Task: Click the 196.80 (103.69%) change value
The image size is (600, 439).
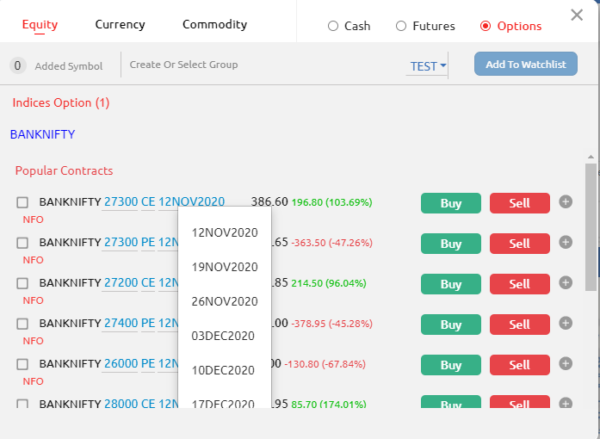Action: click(x=332, y=202)
